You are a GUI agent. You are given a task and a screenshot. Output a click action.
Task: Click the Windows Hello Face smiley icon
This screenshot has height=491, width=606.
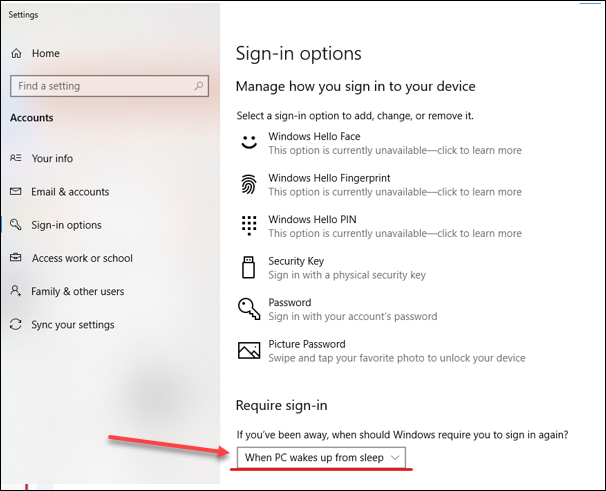(x=249, y=142)
